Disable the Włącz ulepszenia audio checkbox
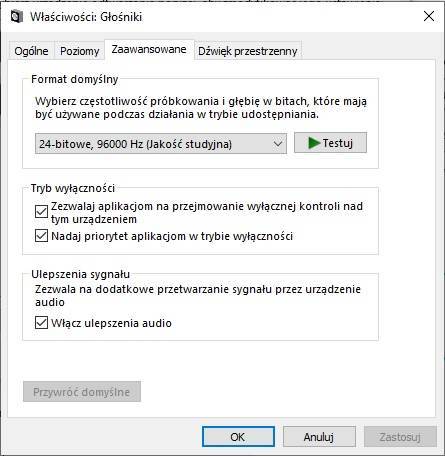 [x=41, y=323]
